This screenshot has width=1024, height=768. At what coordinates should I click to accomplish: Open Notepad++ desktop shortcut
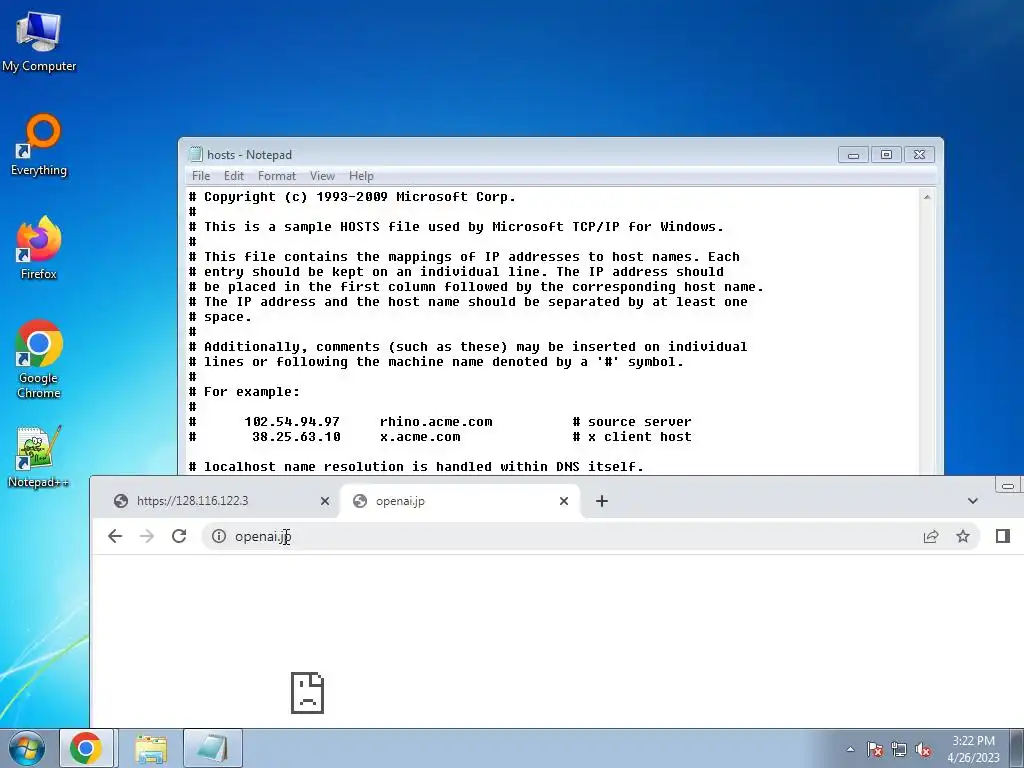(x=39, y=456)
